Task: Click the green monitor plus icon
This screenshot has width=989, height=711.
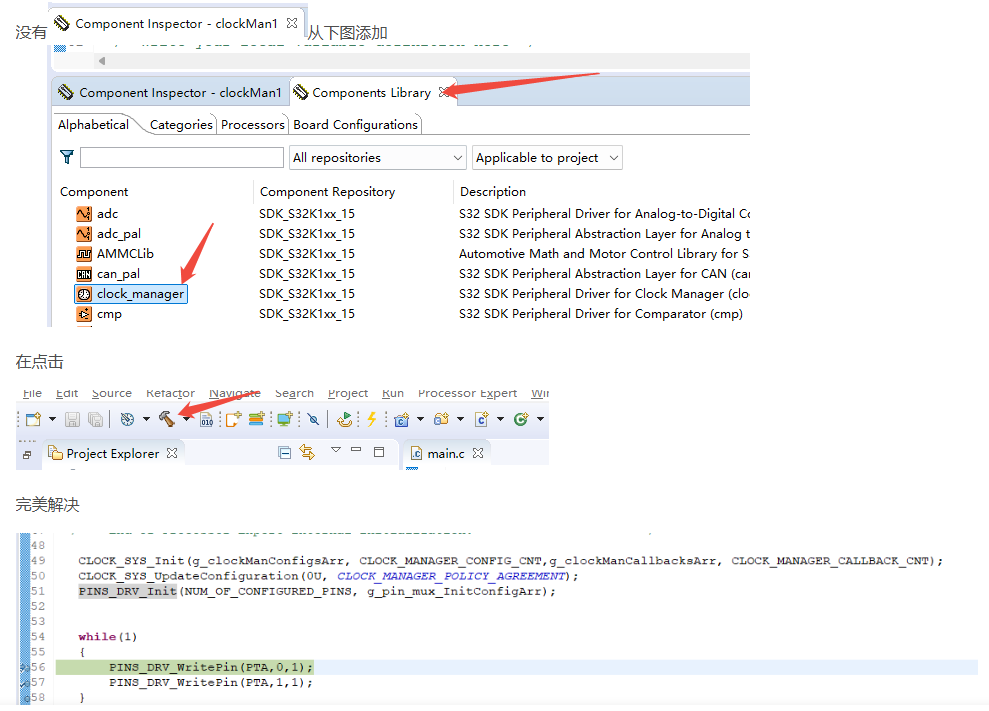Action: [285, 419]
